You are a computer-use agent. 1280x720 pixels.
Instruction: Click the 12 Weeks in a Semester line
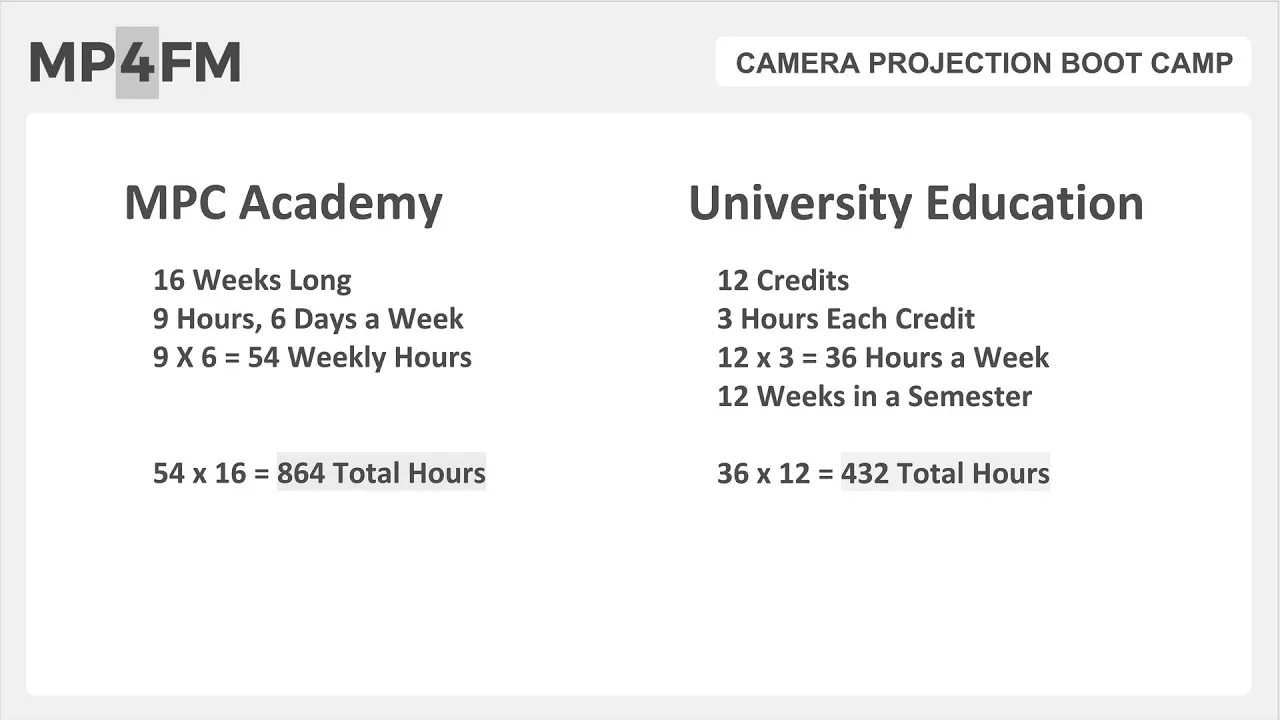[x=874, y=396]
